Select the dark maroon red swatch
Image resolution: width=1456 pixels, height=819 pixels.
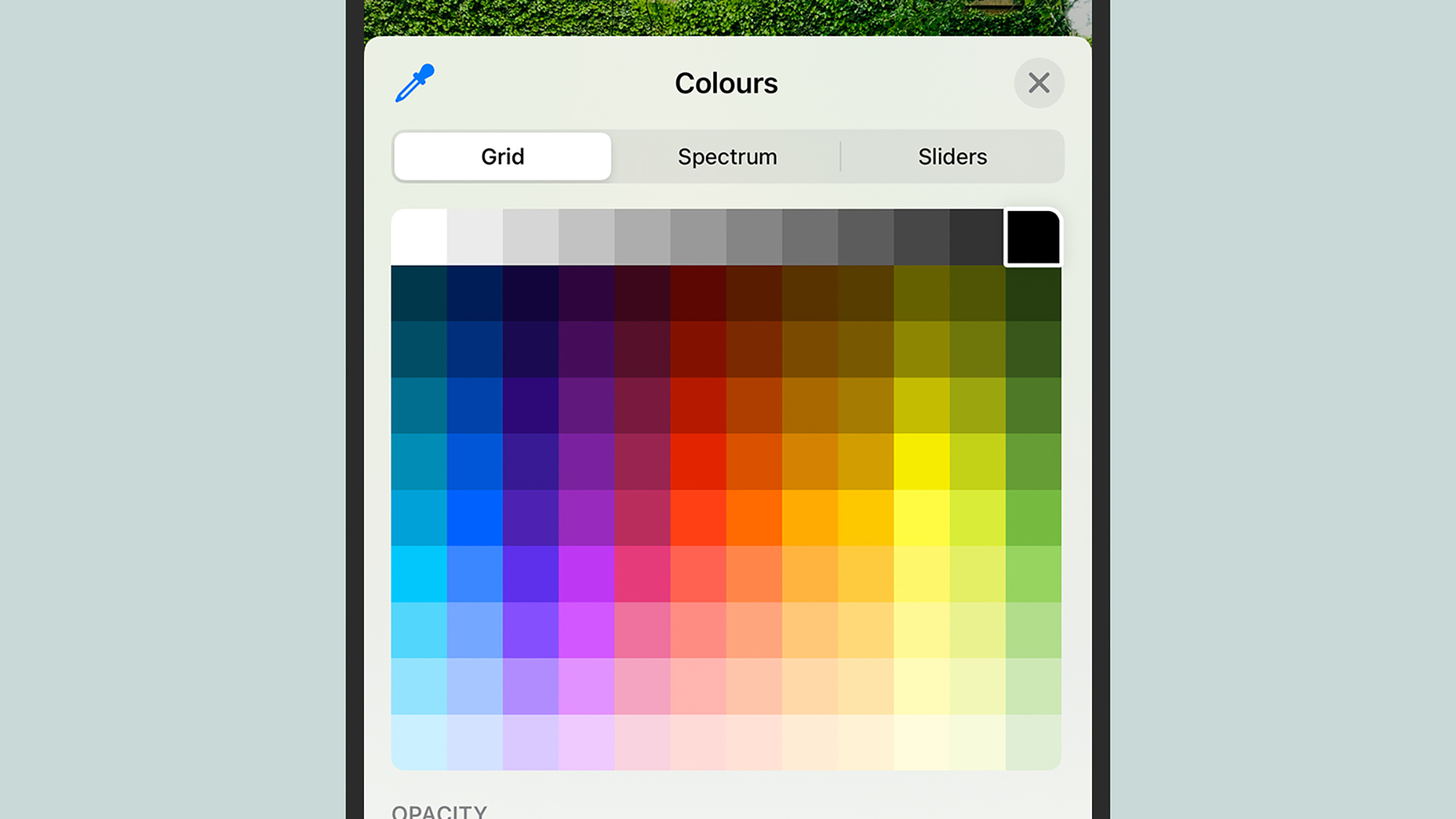point(698,293)
